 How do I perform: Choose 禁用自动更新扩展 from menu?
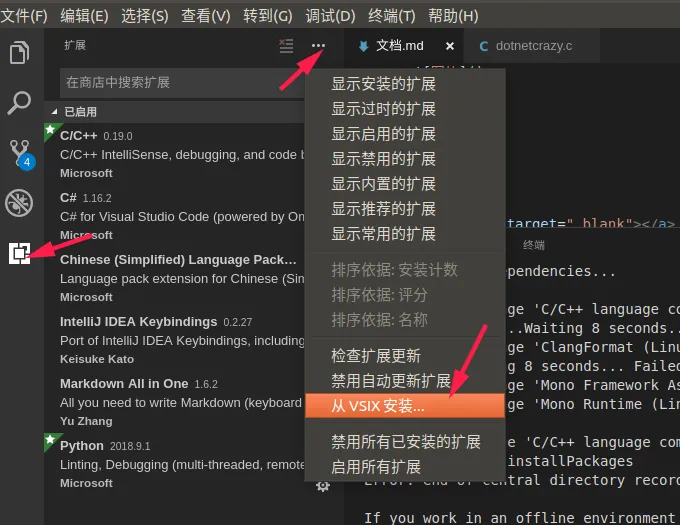(x=405, y=381)
